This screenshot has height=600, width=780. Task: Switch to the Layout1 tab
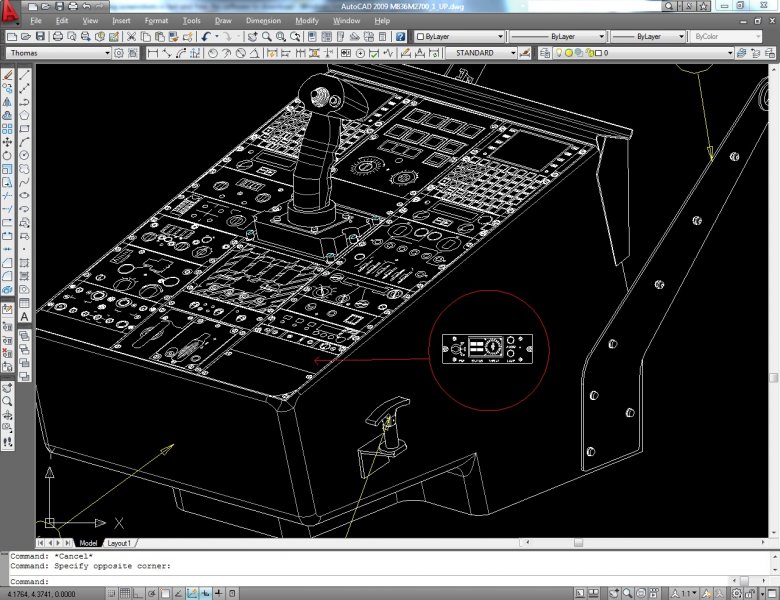[119, 543]
